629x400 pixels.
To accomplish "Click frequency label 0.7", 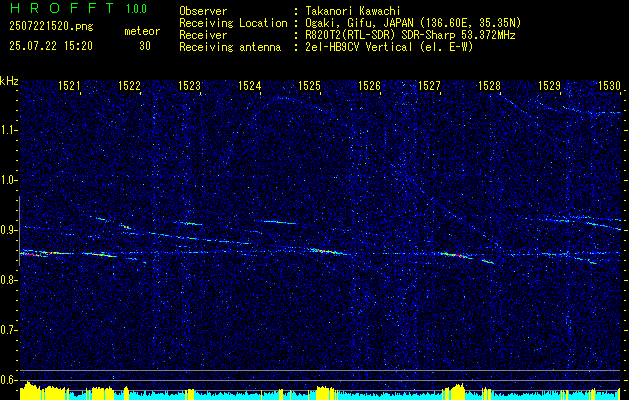I will click(8, 330).
